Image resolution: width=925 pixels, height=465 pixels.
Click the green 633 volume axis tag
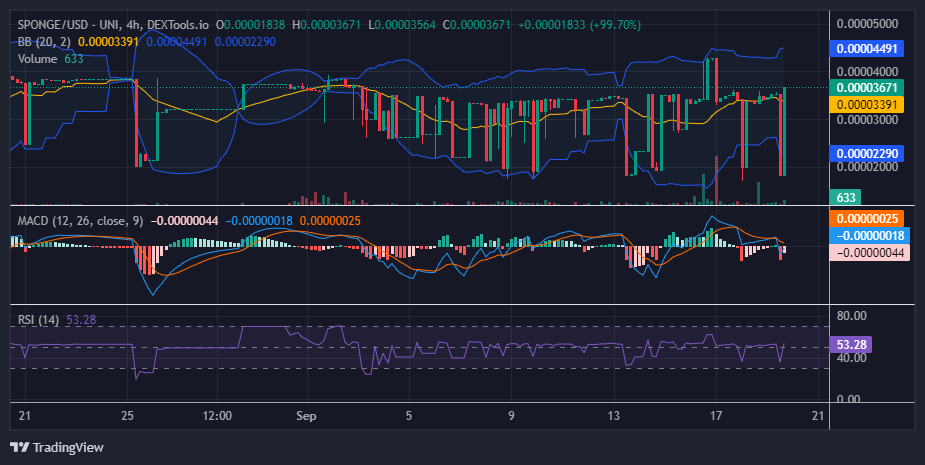[x=845, y=197]
